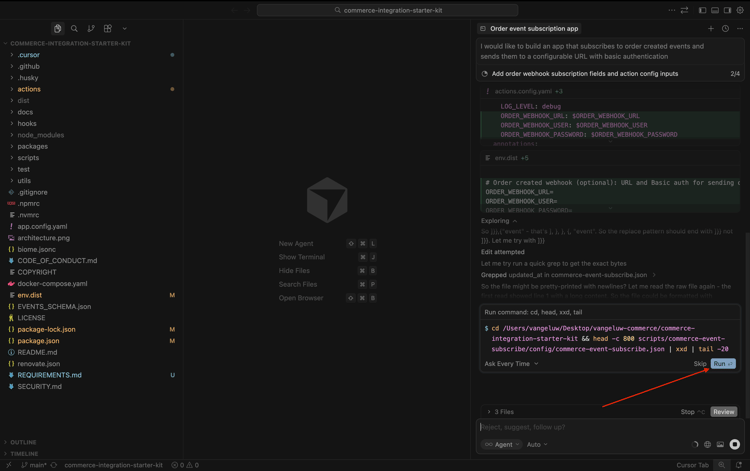Skip the pending terminal command
The image size is (750, 471).
click(x=700, y=364)
